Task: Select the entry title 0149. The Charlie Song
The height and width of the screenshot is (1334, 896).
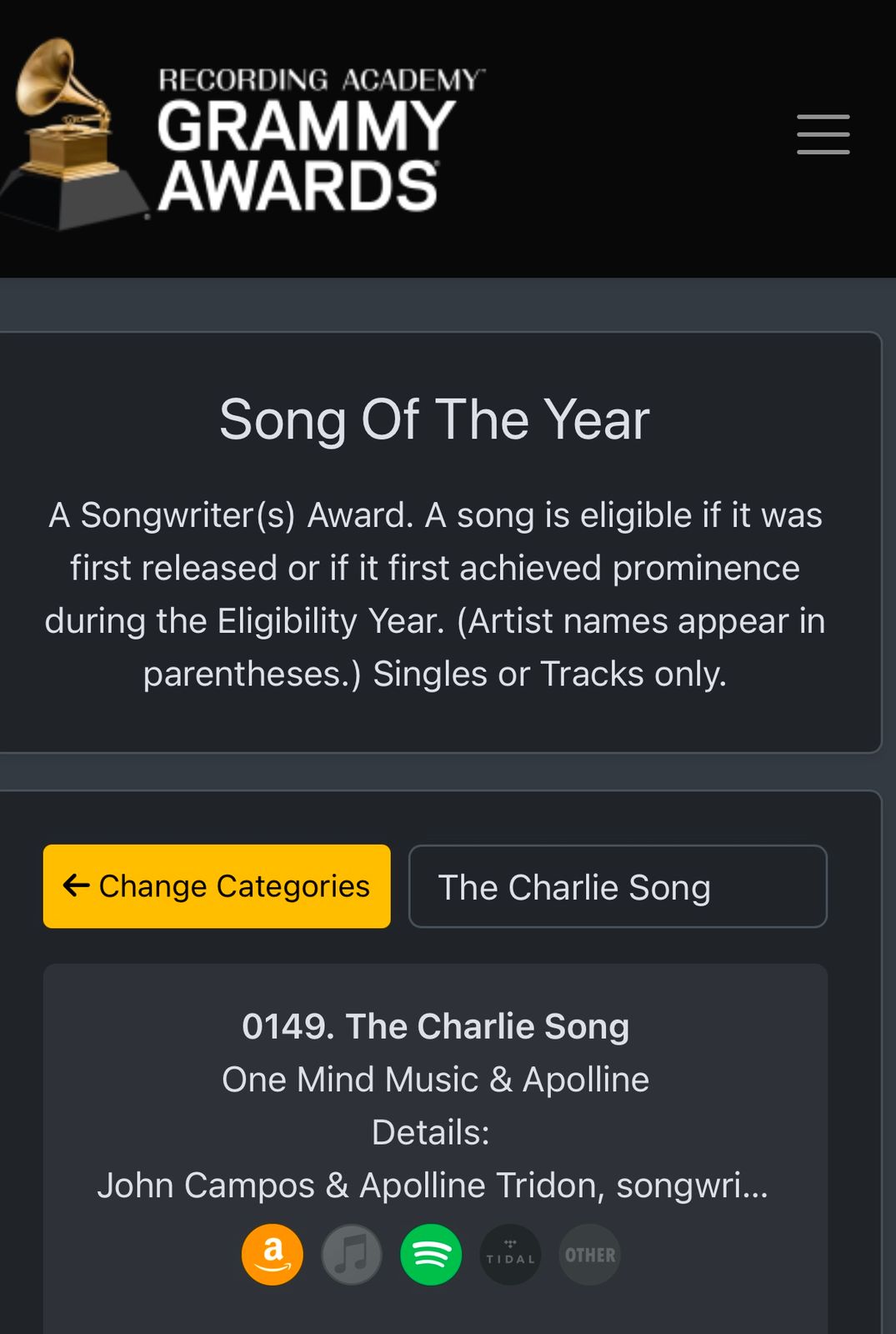Action: (x=435, y=1026)
